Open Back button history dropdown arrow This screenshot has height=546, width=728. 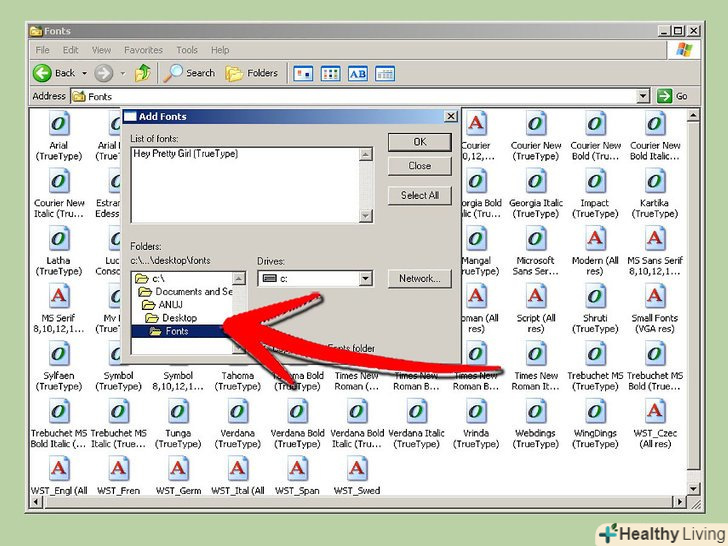[x=84, y=73]
